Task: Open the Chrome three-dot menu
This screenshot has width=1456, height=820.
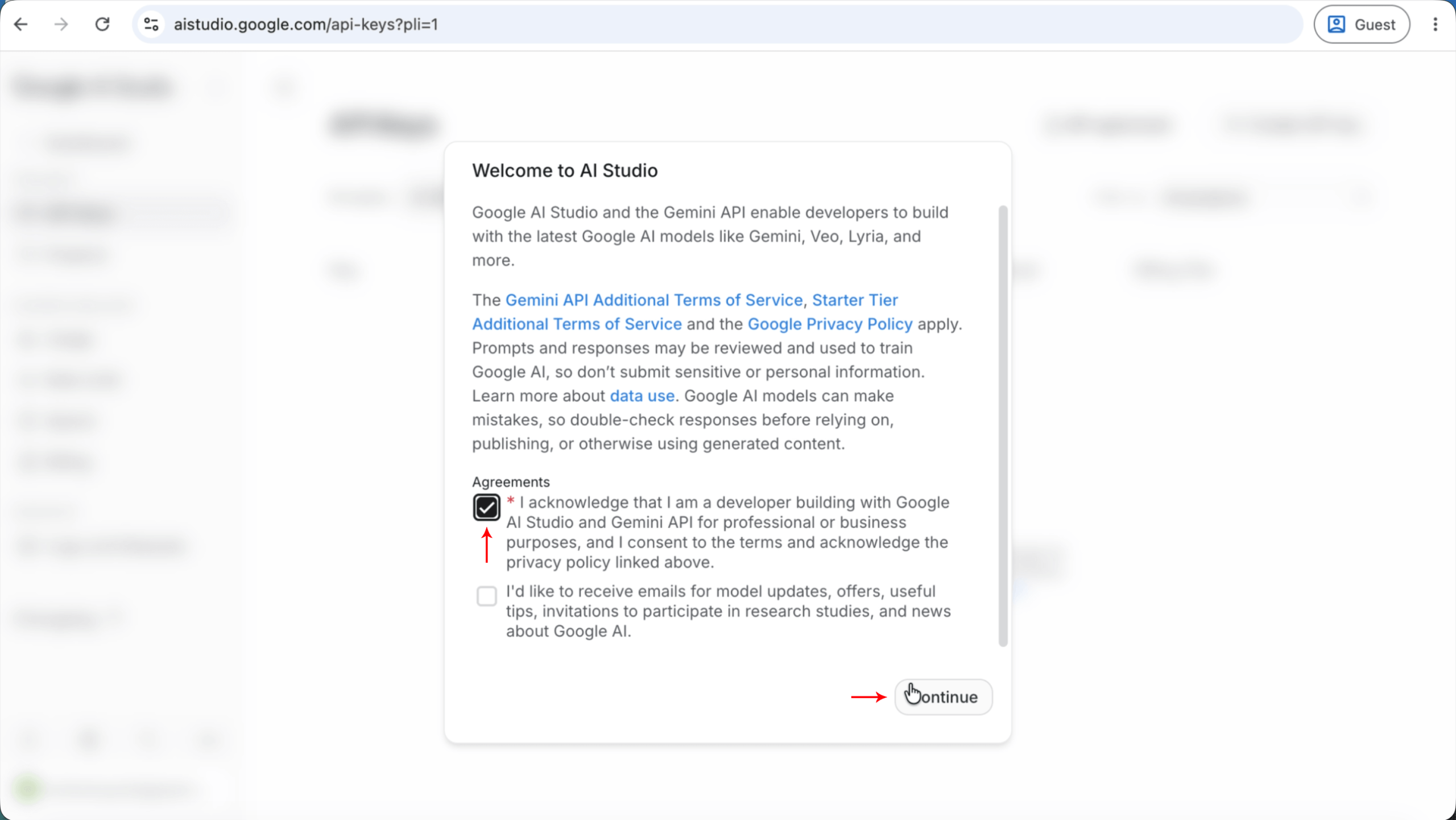Action: [1436, 24]
